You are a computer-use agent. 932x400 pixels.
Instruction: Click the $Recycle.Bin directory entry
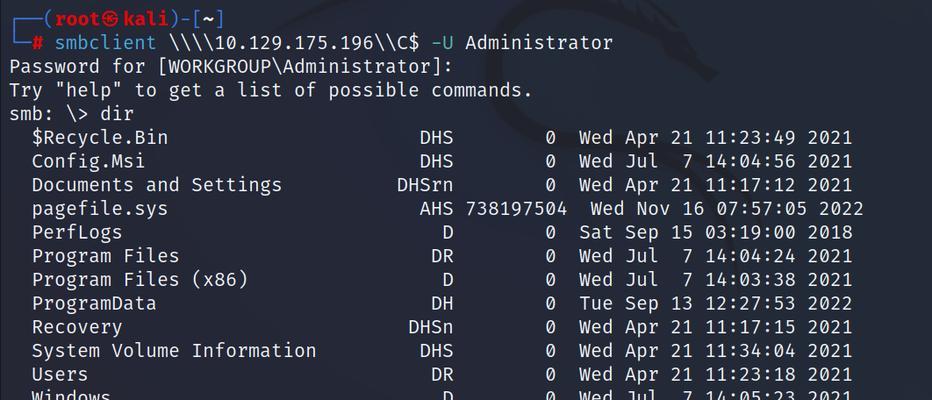[100, 138]
